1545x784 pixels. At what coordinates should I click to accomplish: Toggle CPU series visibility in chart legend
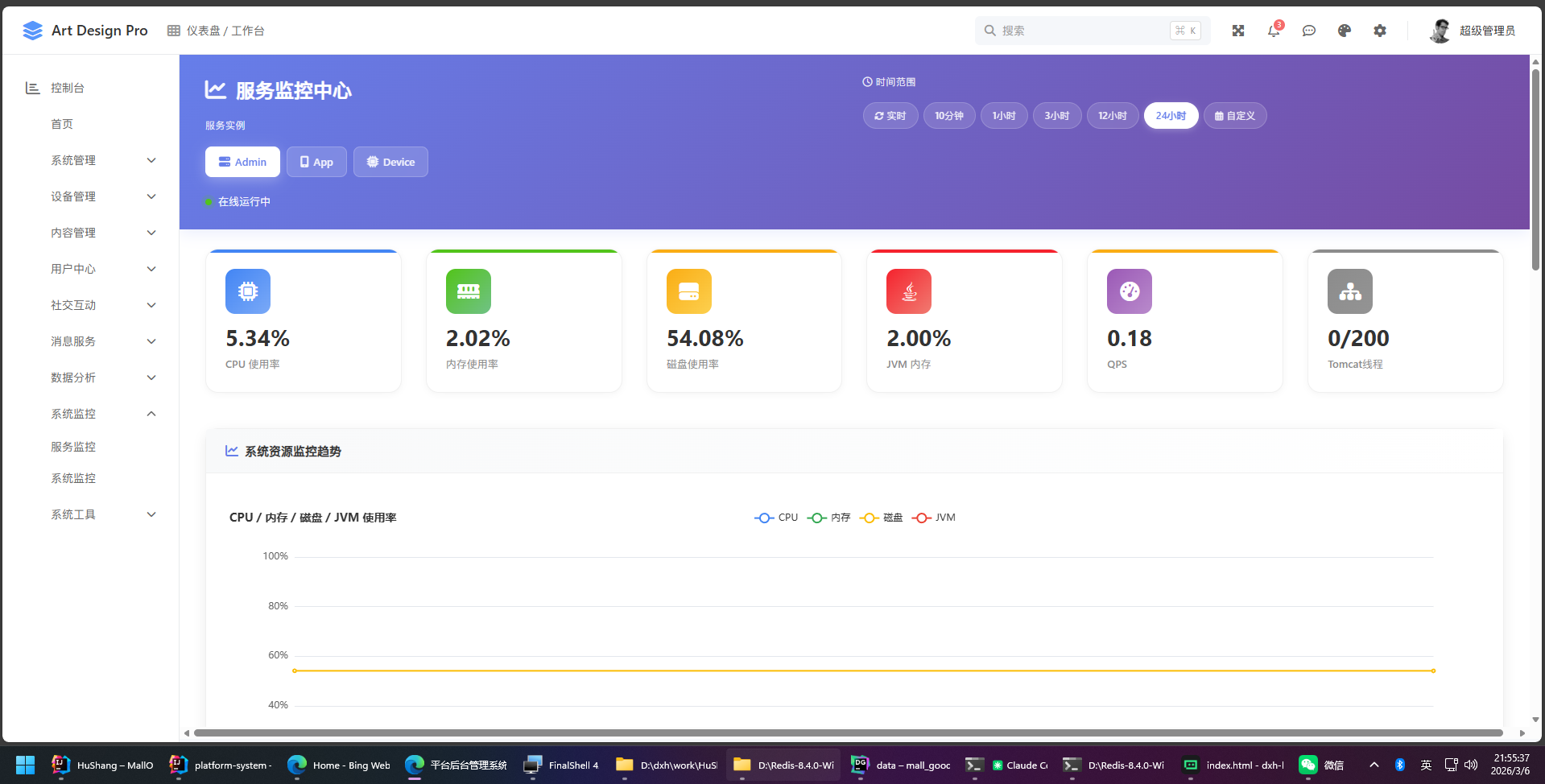776,518
